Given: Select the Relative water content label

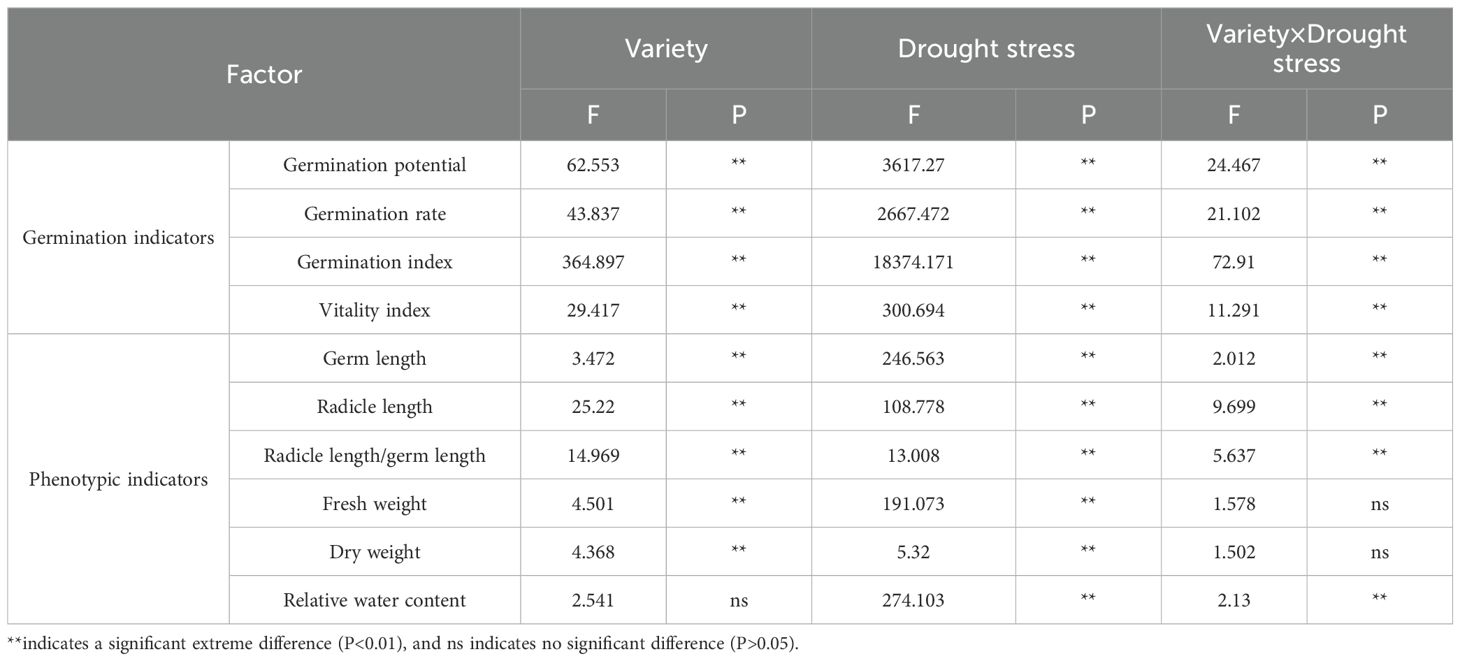Looking at the screenshot, I should point(374,601).
